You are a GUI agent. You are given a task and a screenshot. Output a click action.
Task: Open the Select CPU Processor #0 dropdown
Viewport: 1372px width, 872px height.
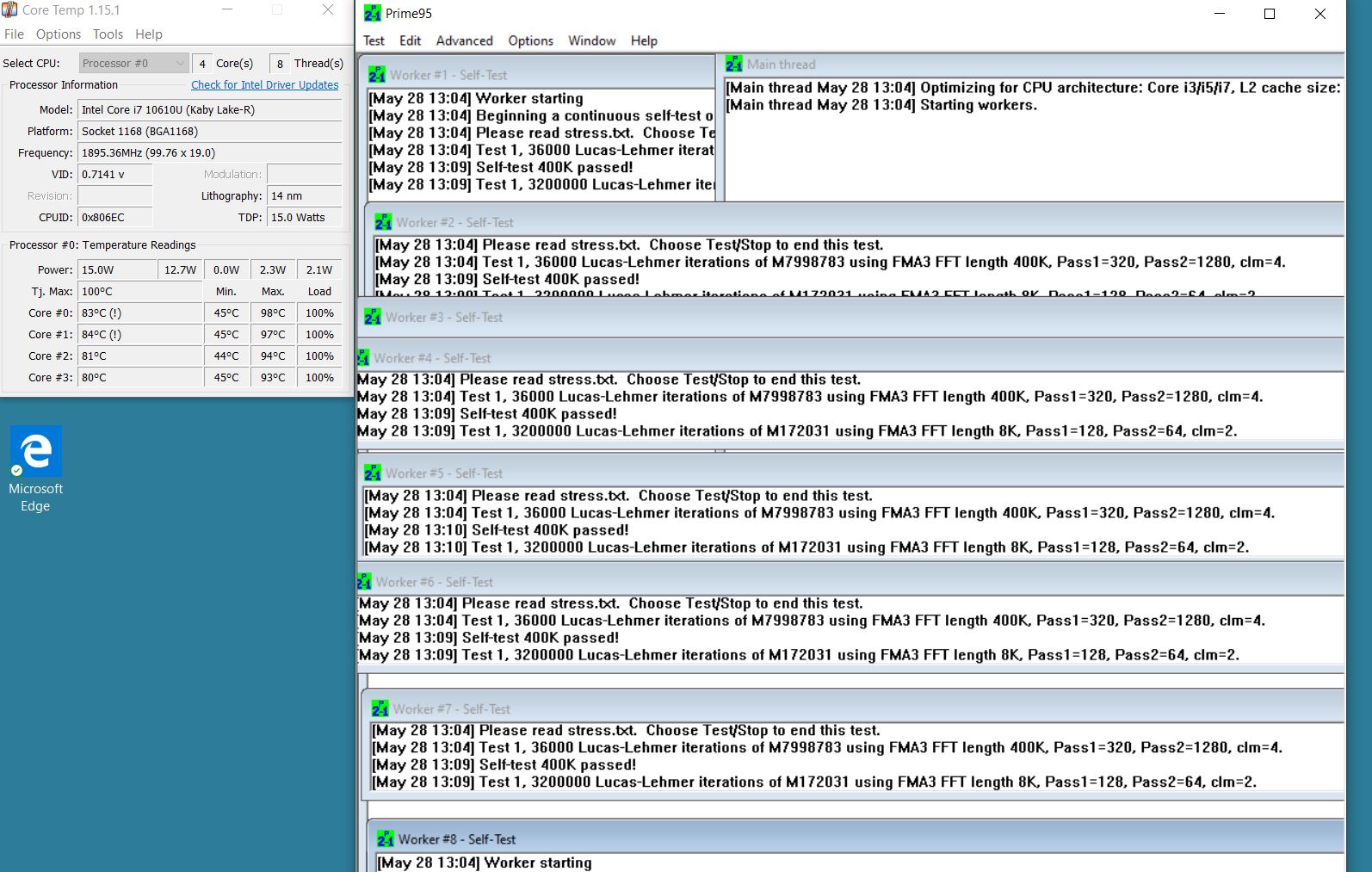pos(133,63)
